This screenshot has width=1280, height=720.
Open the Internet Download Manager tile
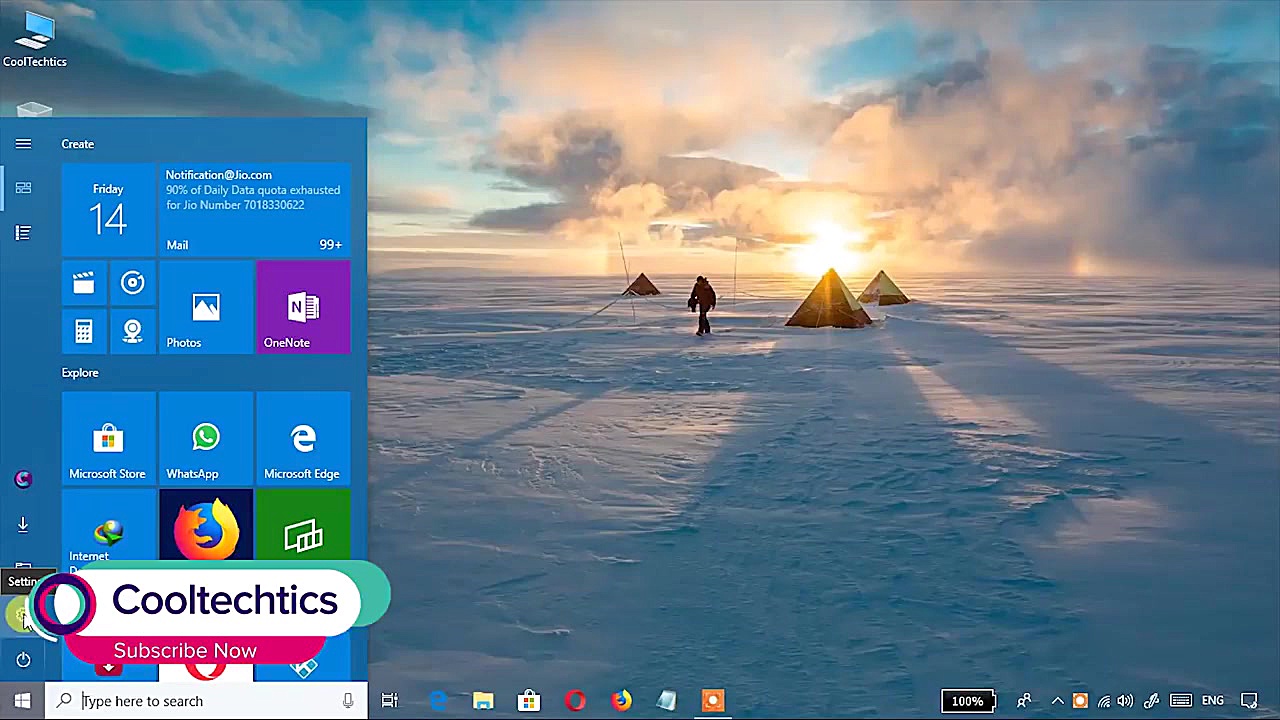[108, 529]
